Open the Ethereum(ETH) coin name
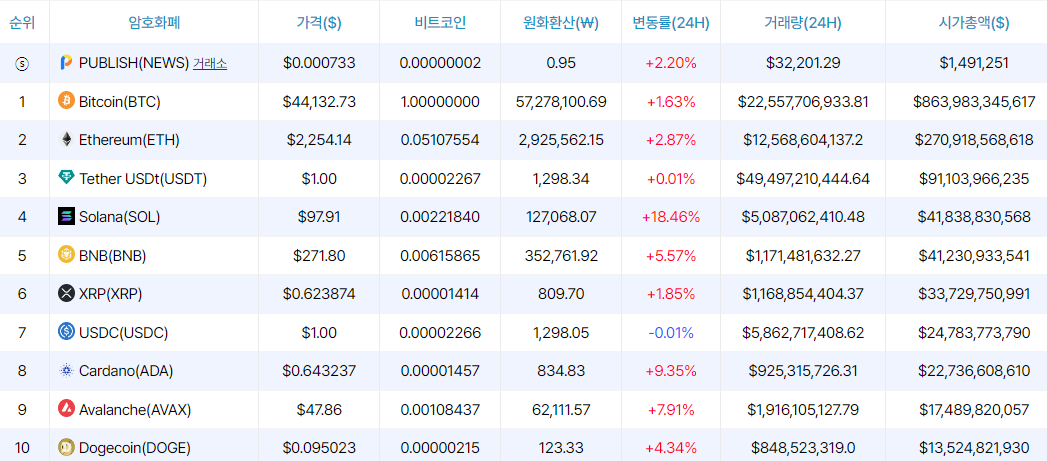This screenshot has width=1047, height=461. [x=129, y=140]
